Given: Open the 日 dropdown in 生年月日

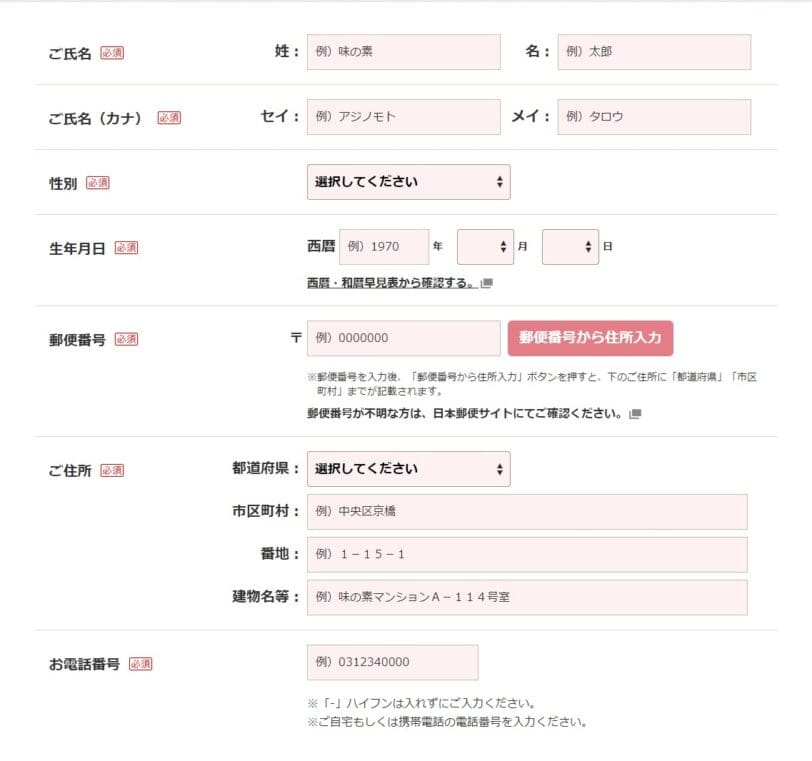Looking at the screenshot, I should point(569,246).
